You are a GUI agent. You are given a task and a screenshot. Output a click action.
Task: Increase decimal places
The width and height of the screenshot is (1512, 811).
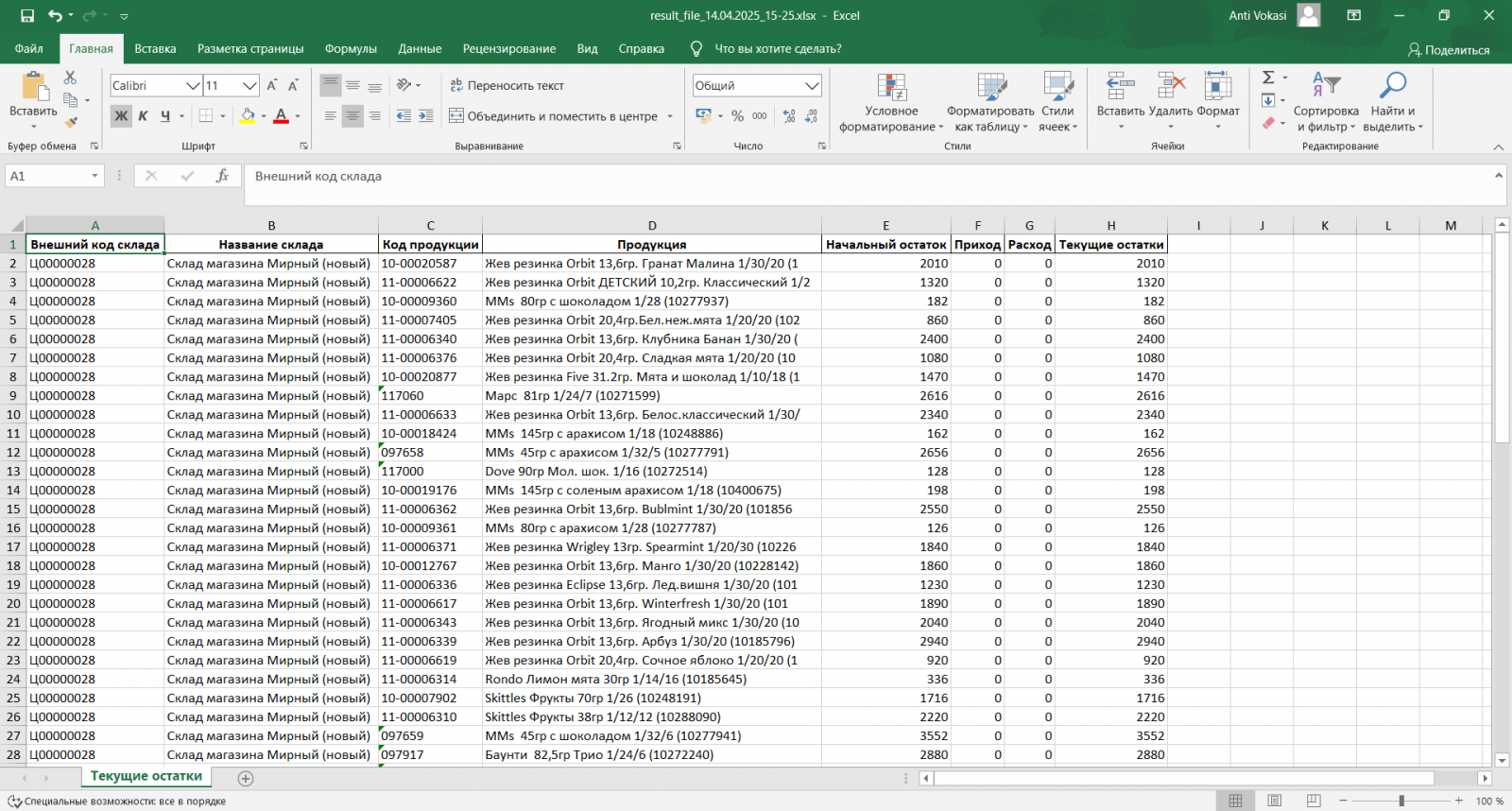(789, 116)
